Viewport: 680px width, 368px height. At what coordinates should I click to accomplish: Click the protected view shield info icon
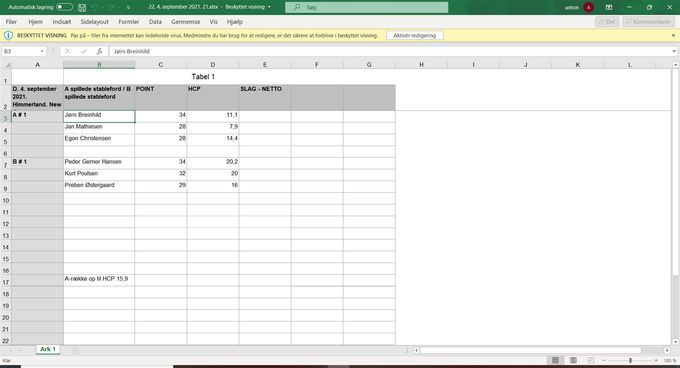(x=8, y=36)
